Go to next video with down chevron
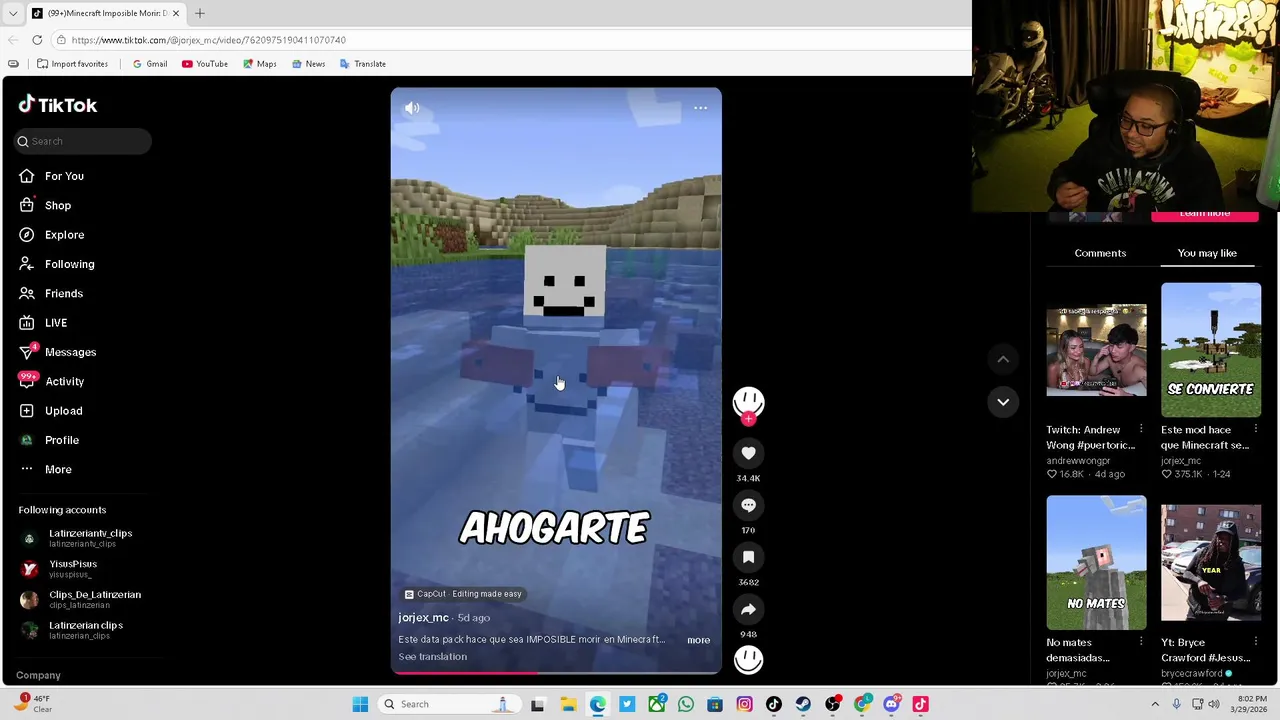Screen dimensions: 1280x720 1003,402
